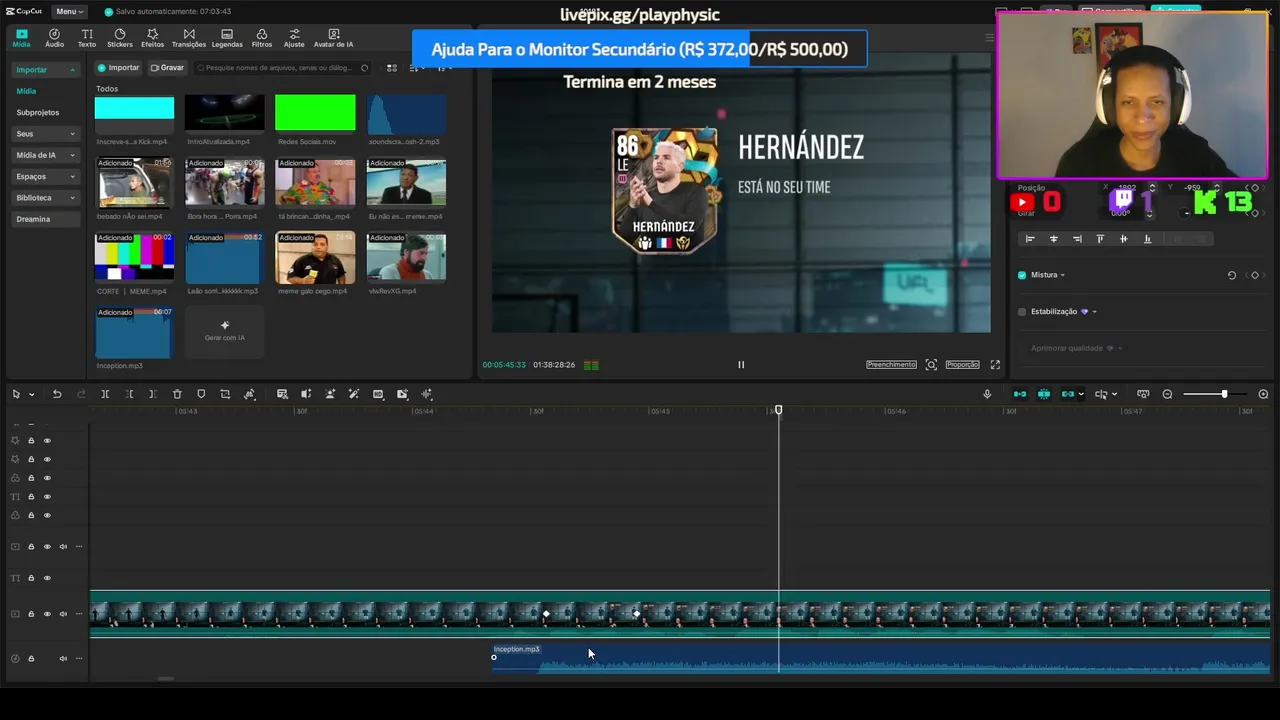Image resolution: width=1280 pixels, height=720 pixels.
Task: Click the Gravar record button
Action: tap(167, 68)
